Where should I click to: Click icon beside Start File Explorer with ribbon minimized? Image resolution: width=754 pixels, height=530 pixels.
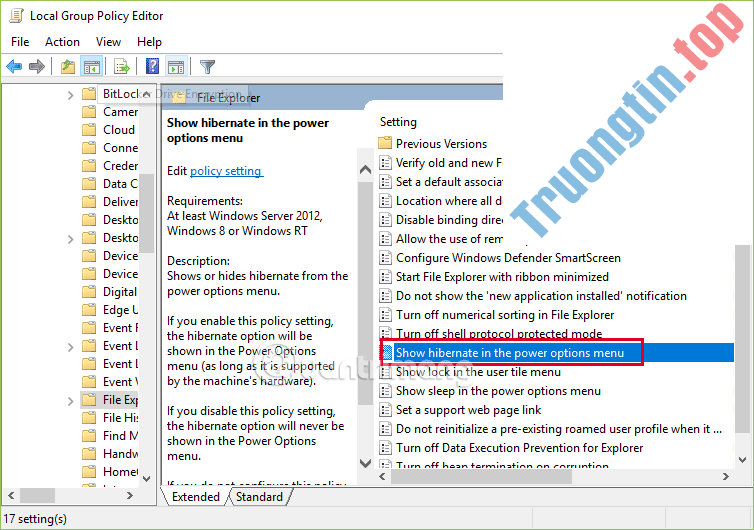coord(385,277)
